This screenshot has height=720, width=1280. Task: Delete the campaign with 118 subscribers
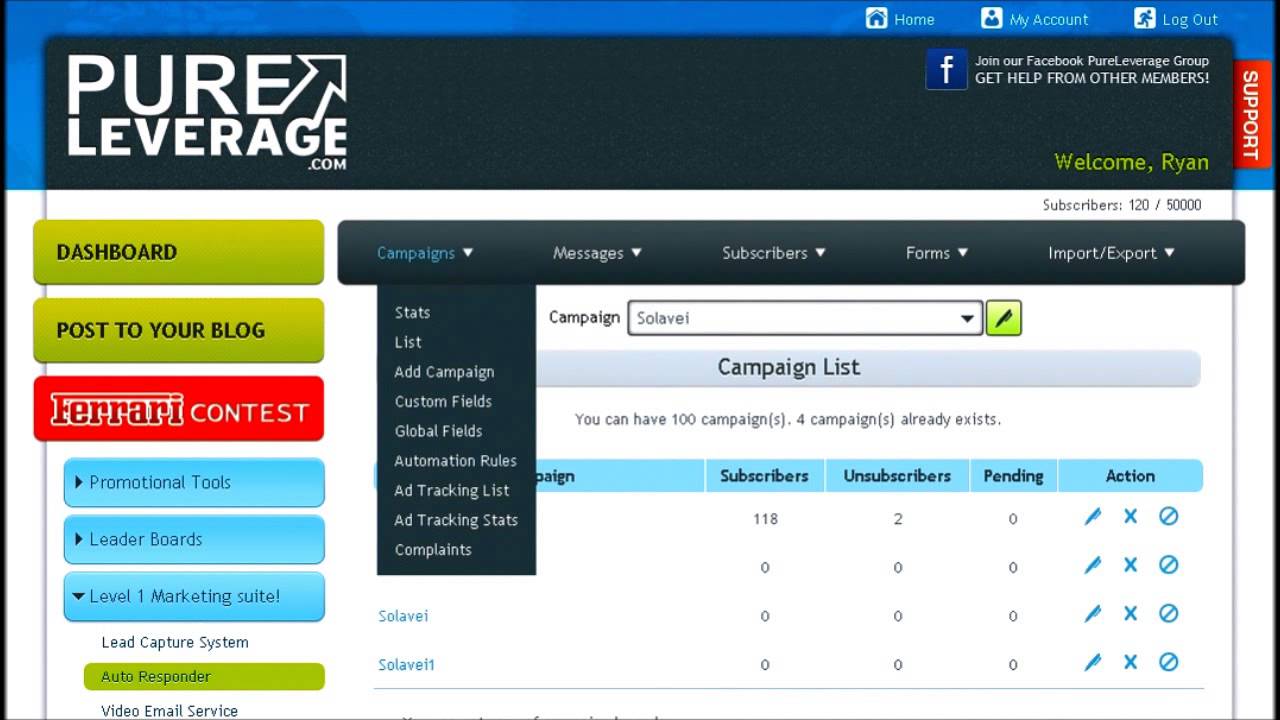1130,517
